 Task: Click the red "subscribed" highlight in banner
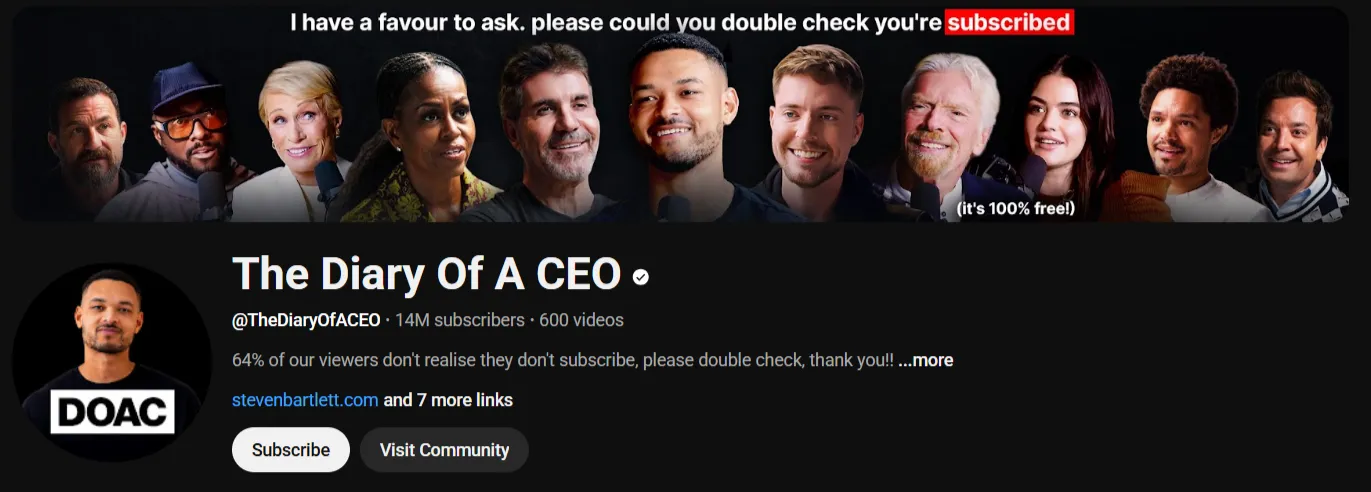click(x=1009, y=22)
